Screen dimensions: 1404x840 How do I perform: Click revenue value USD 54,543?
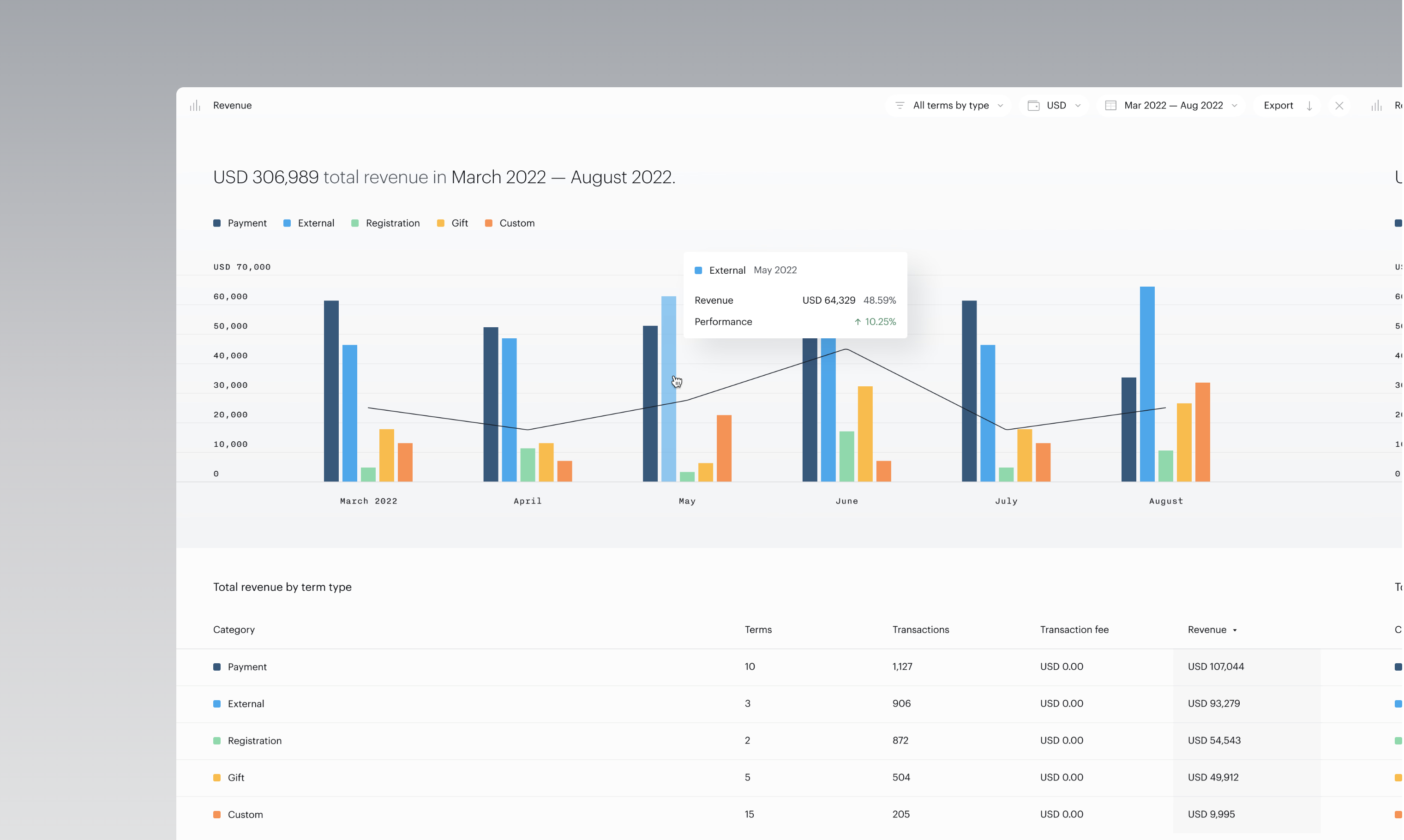click(x=1216, y=741)
